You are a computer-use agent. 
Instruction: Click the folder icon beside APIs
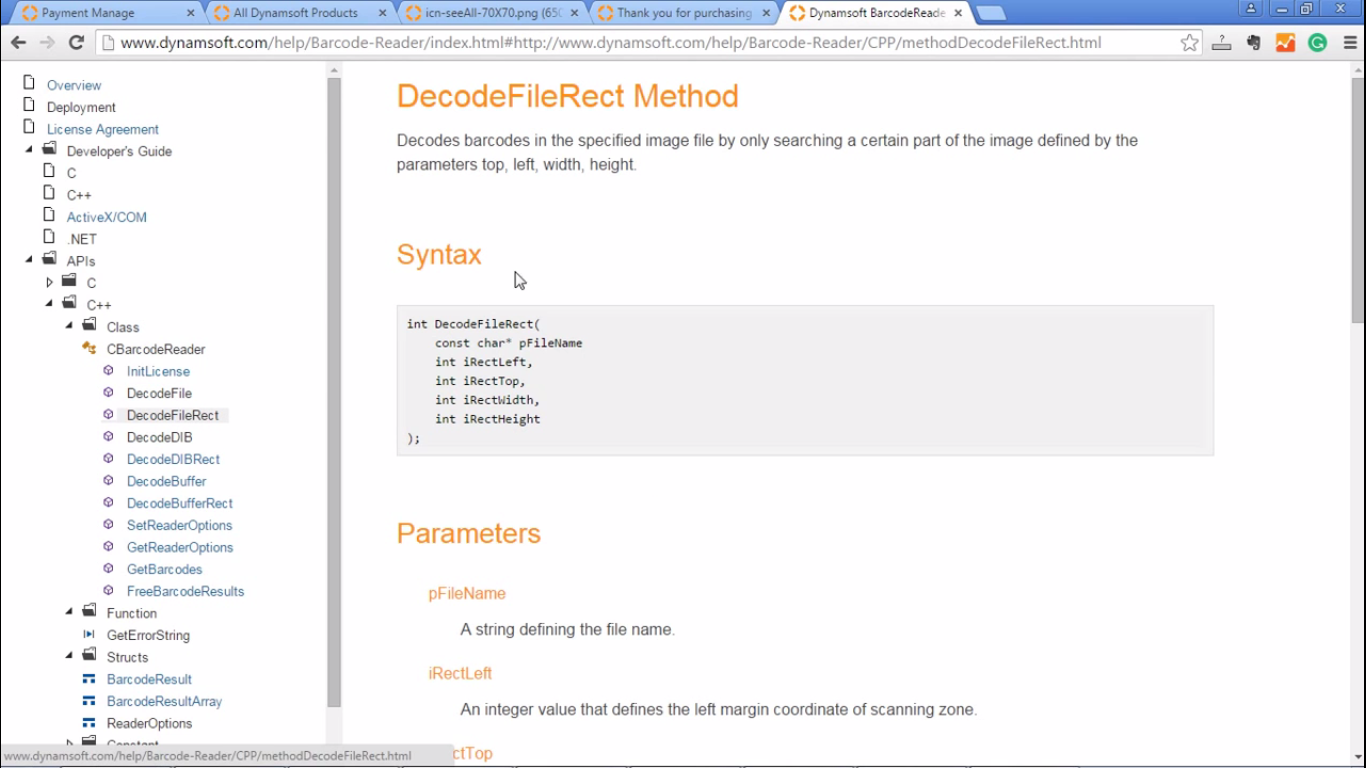pos(49,259)
